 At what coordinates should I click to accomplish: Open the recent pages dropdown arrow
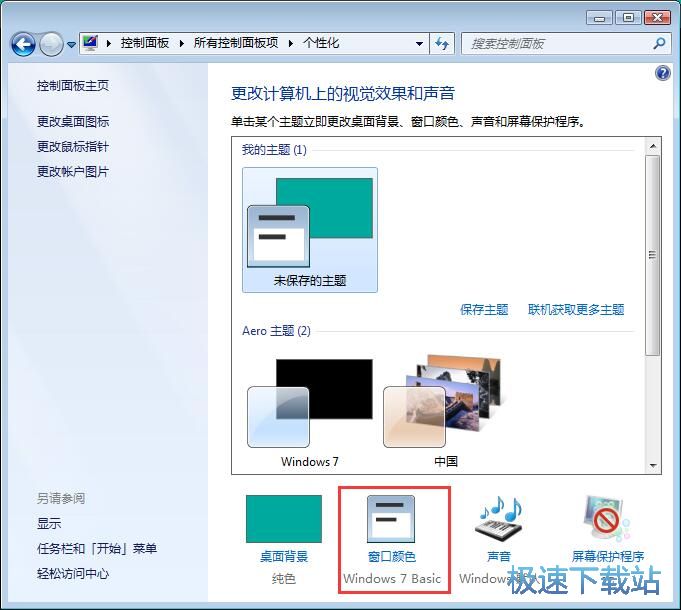(x=72, y=44)
